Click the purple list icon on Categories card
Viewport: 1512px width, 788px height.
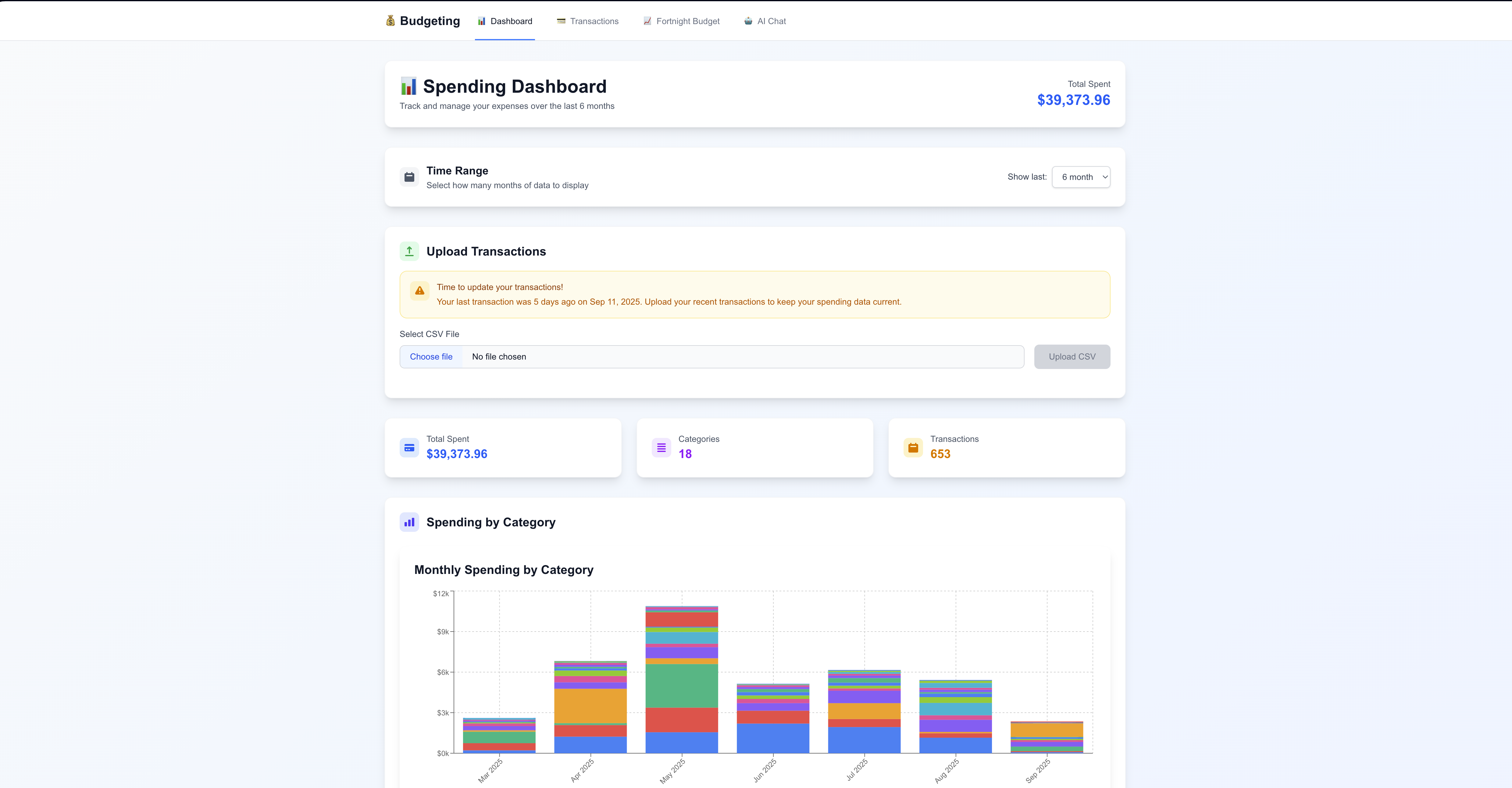(661, 447)
